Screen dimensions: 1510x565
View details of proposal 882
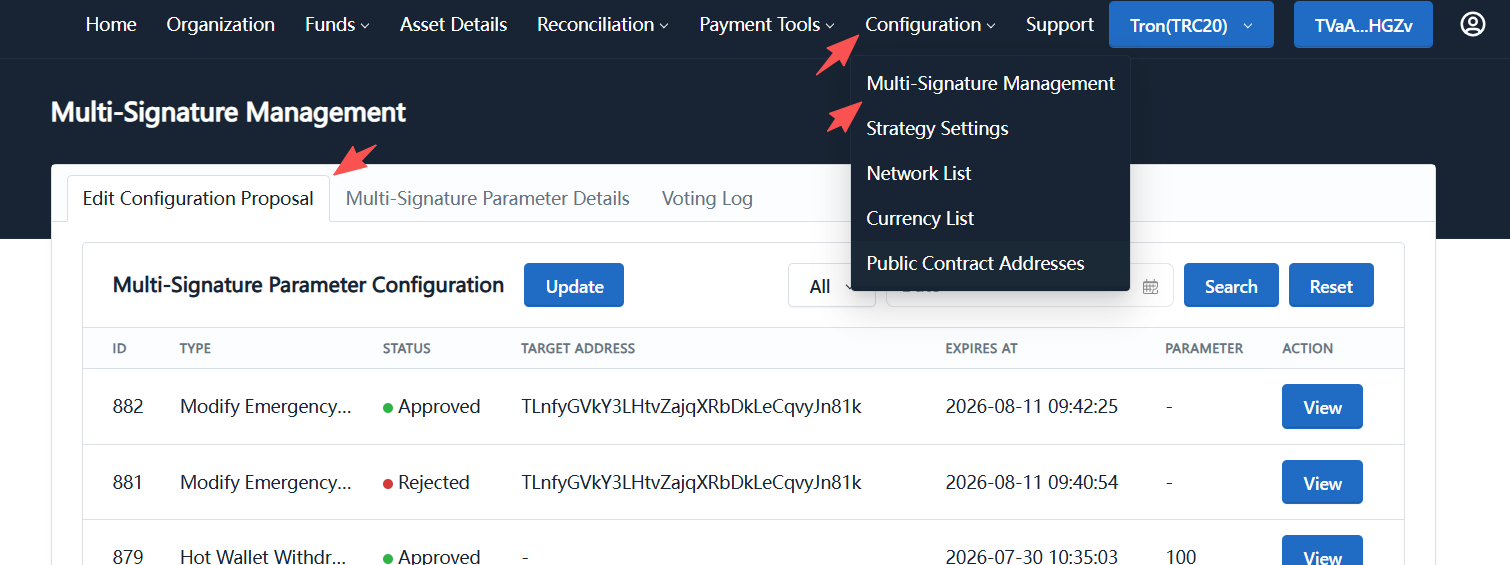(1322, 407)
